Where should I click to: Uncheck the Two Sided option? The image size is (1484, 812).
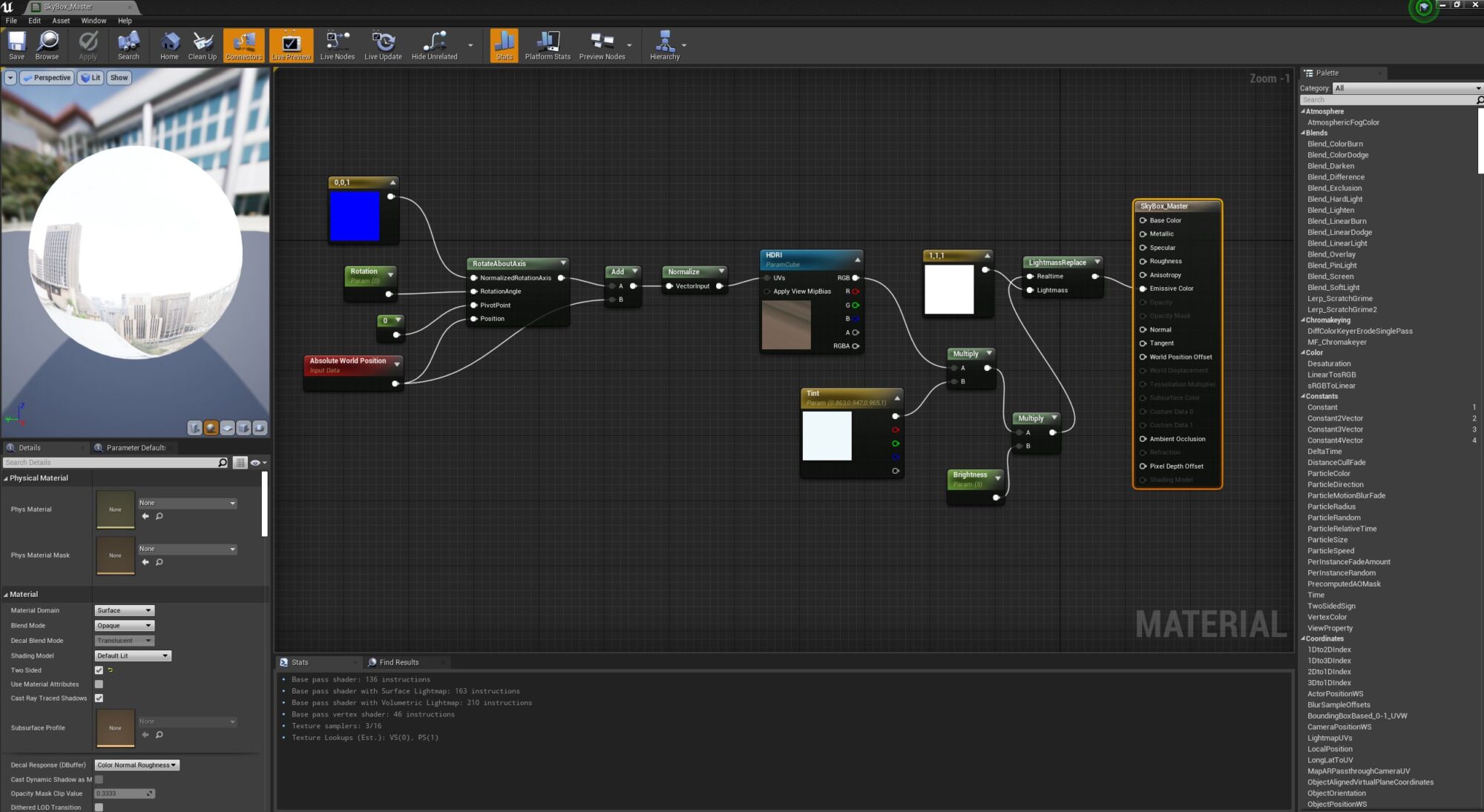(x=99, y=670)
